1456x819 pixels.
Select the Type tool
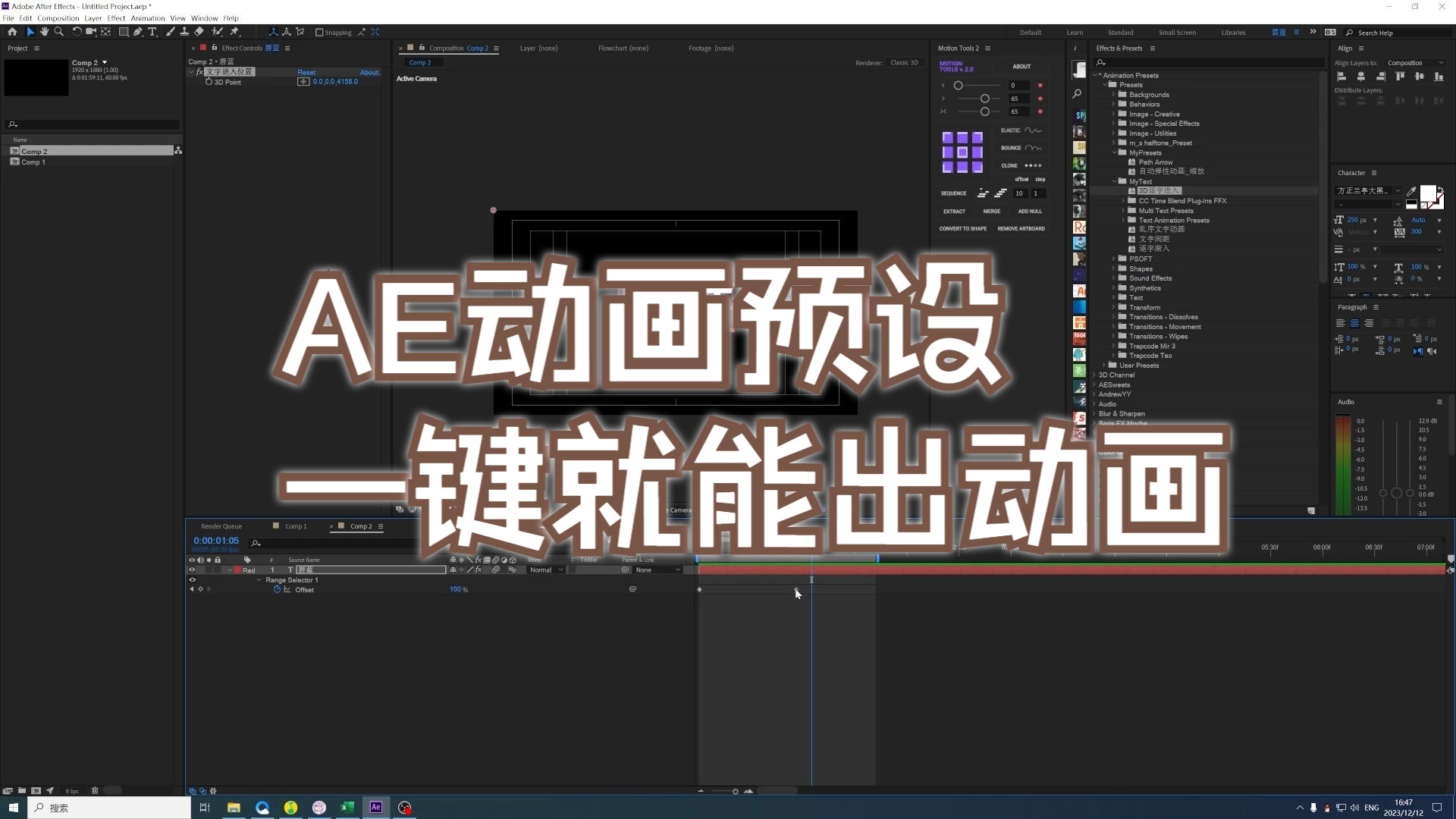[x=152, y=32]
